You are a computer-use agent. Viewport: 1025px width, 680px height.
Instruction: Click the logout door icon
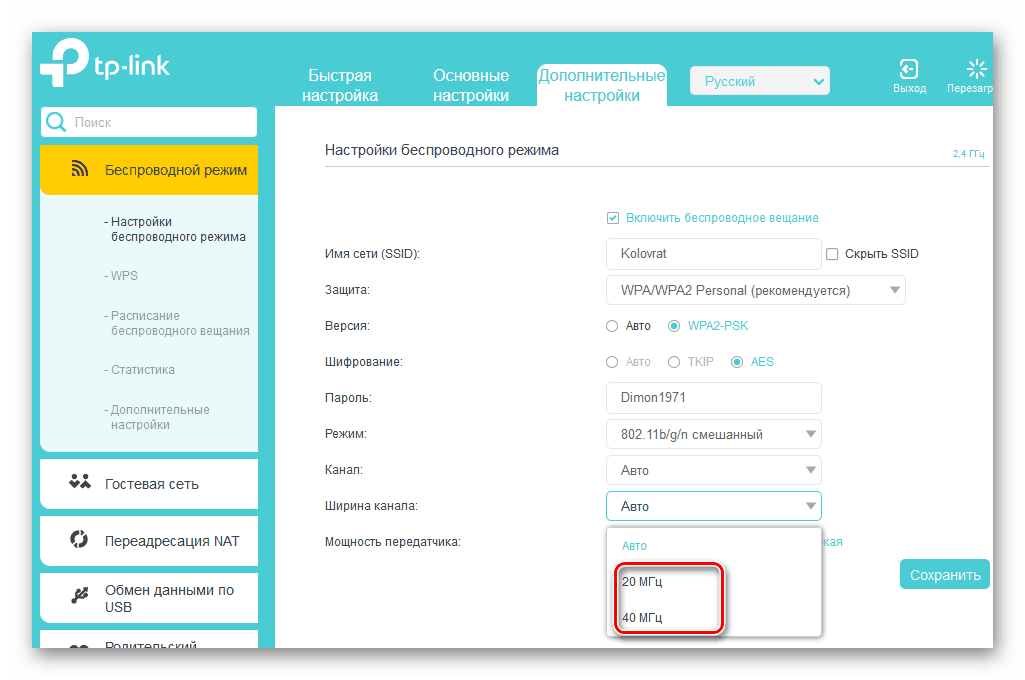point(909,69)
